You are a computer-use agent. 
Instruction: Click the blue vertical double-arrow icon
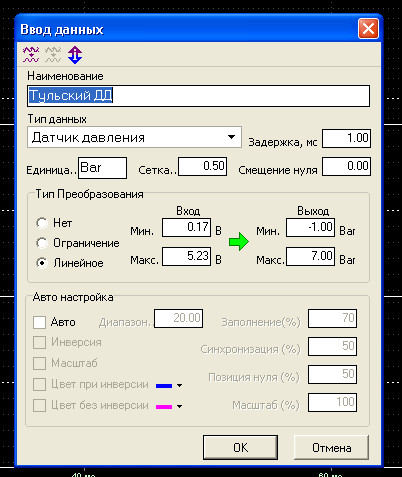pos(75,55)
